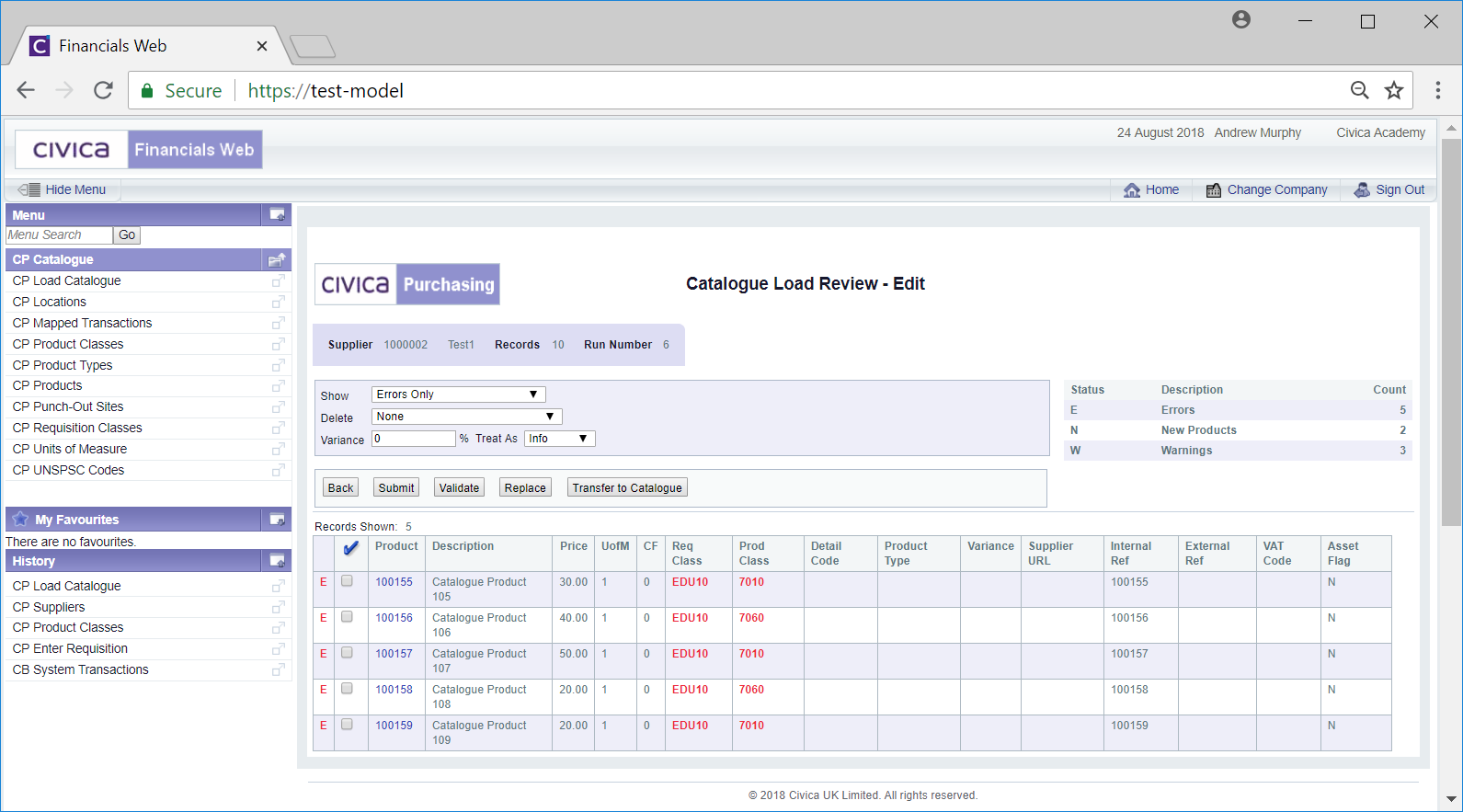This screenshot has width=1463, height=812.
Task: Check the box for product 100159
Action: coord(347,725)
